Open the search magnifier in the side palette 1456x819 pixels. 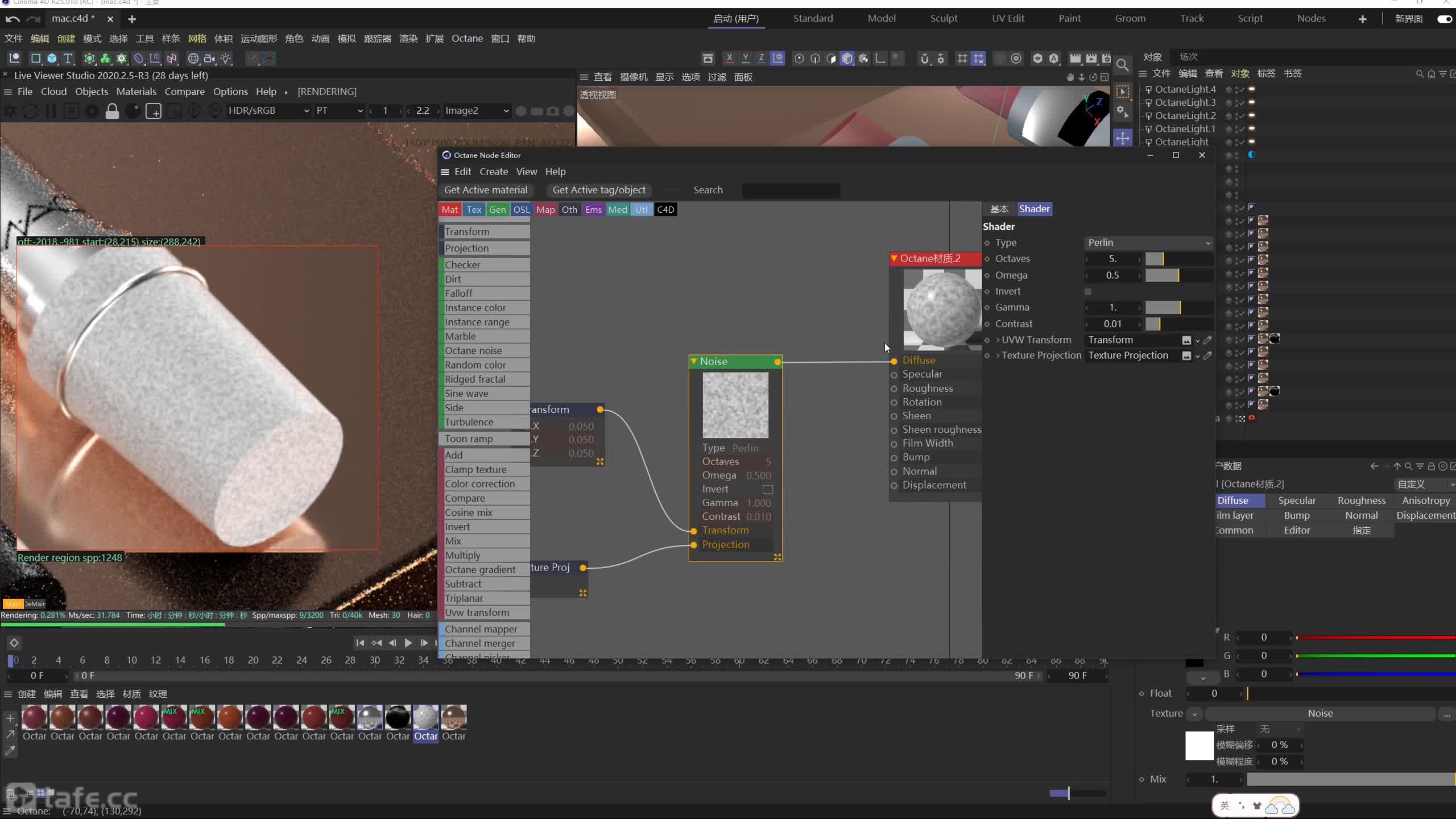click(1122, 64)
